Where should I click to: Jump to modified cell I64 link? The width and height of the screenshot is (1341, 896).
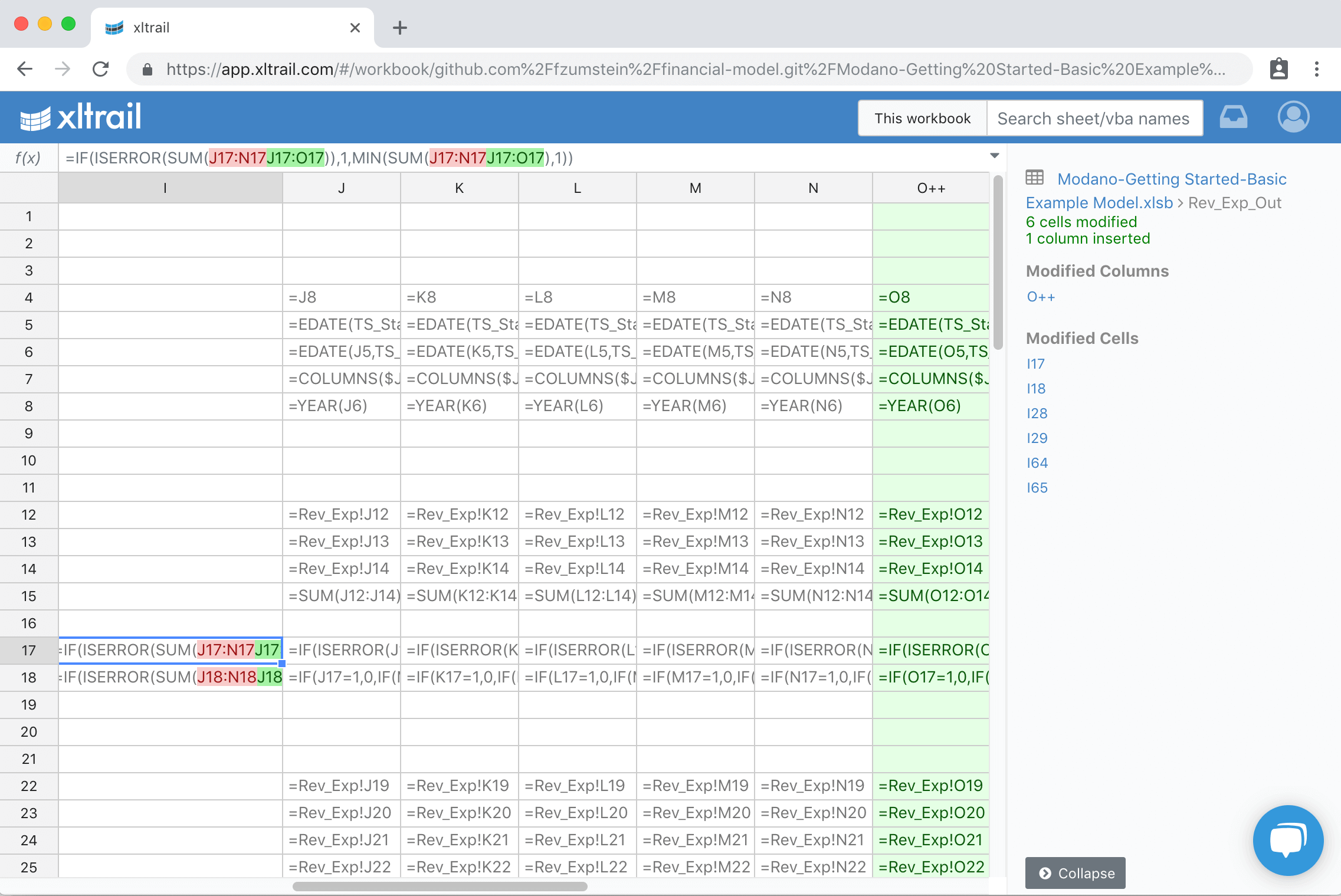coord(1037,463)
